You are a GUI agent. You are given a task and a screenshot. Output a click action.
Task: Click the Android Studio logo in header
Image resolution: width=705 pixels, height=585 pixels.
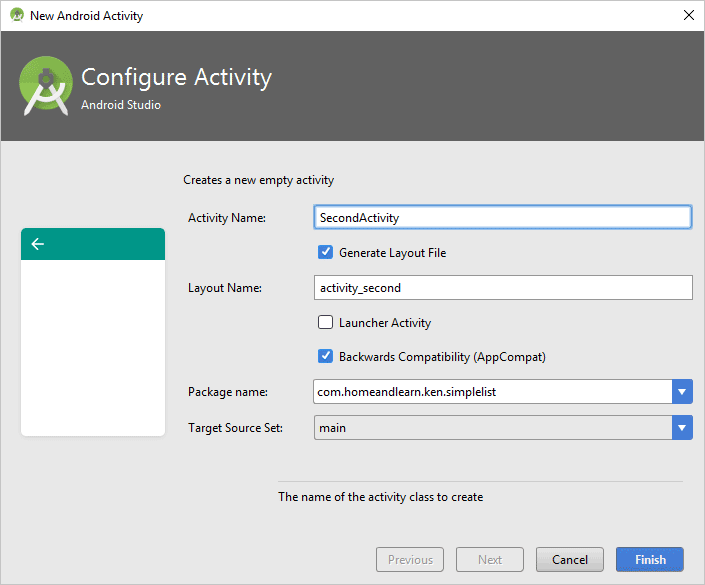pyautogui.click(x=46, y=86)
